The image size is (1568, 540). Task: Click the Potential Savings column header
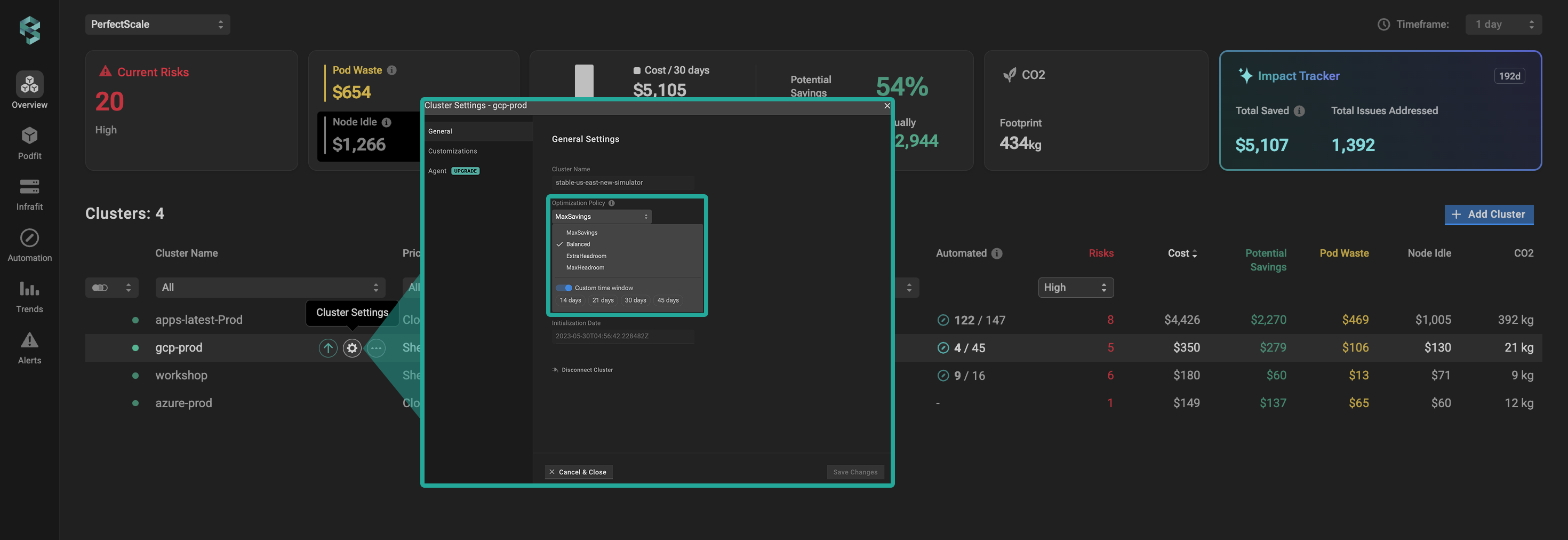[1266, 260]
